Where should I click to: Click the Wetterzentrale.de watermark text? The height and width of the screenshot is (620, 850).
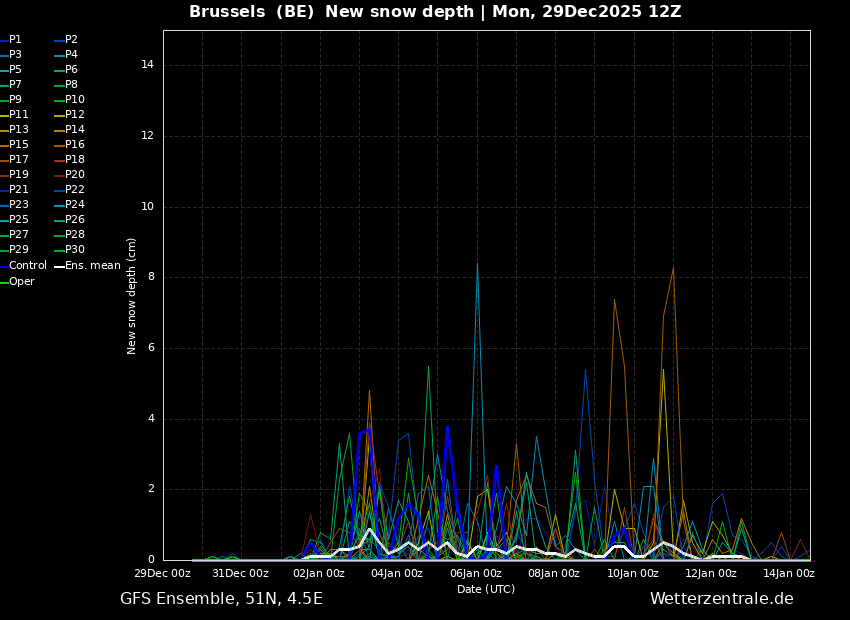pyautogui.click(x=722, y=599)
